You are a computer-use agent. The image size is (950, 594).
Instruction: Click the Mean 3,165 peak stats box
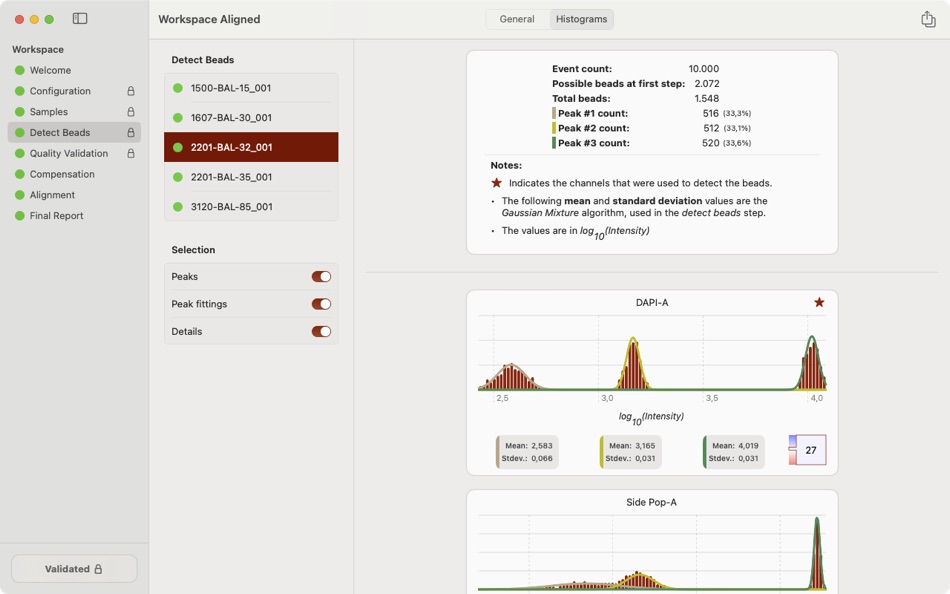[x=630, y=452]
